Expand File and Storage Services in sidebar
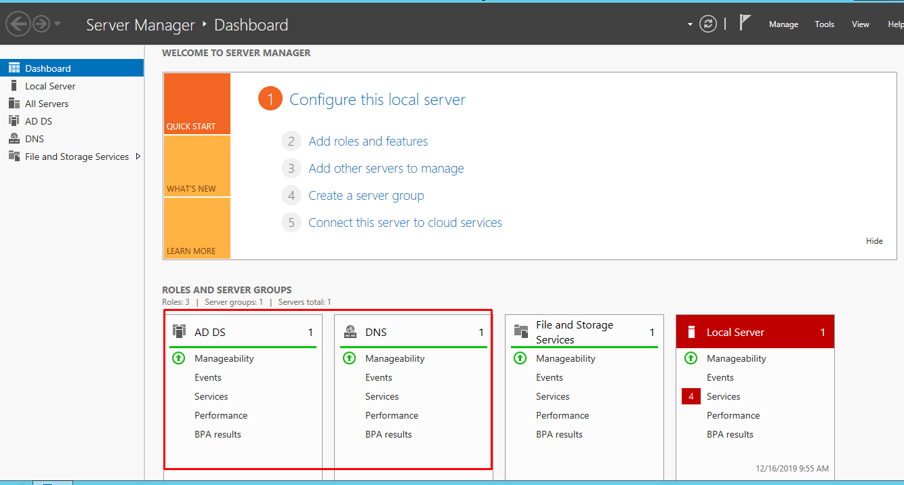 pos(138,157)
